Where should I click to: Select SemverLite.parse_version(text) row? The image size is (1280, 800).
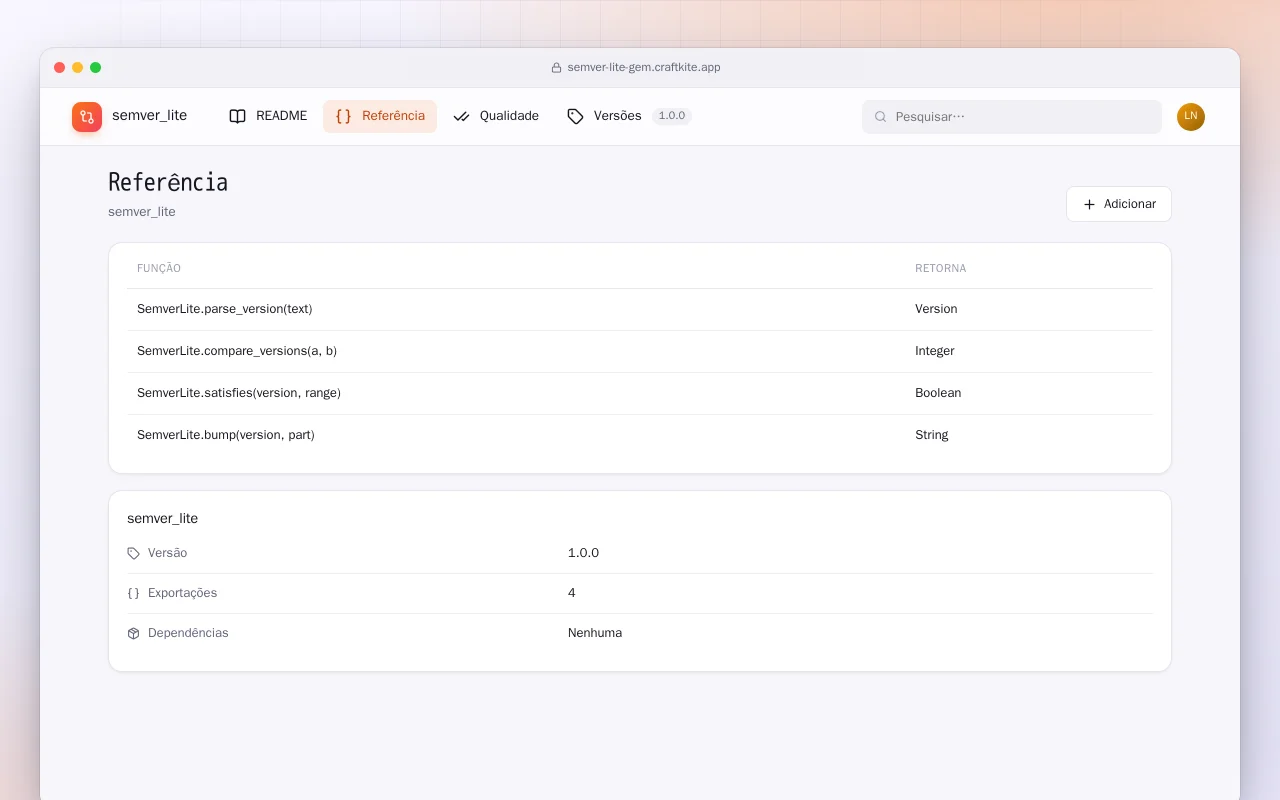click(x=640, y=309)
